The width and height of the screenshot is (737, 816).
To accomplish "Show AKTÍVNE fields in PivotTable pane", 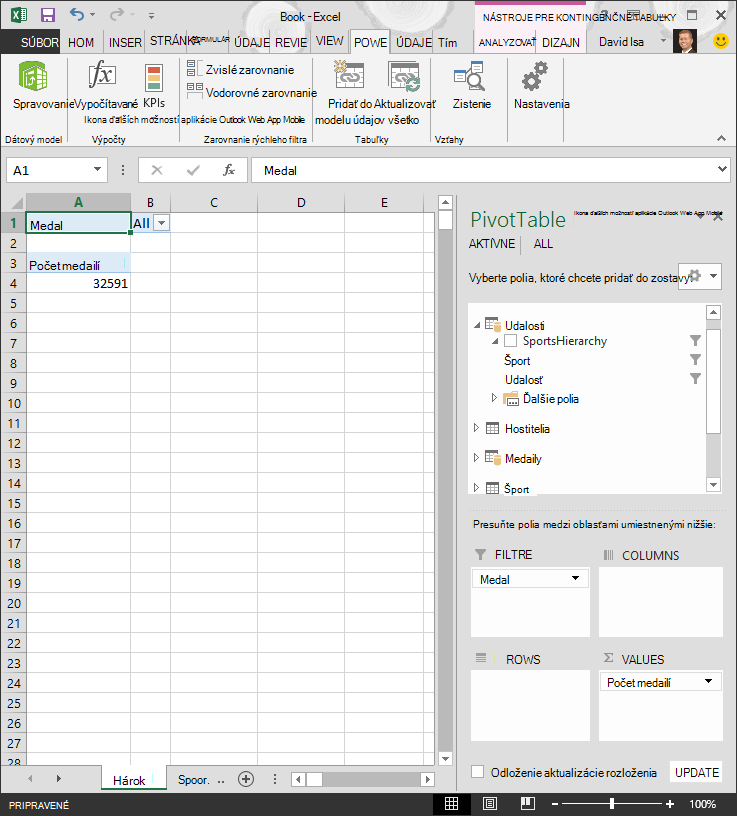I will click(x=492, y=244).
